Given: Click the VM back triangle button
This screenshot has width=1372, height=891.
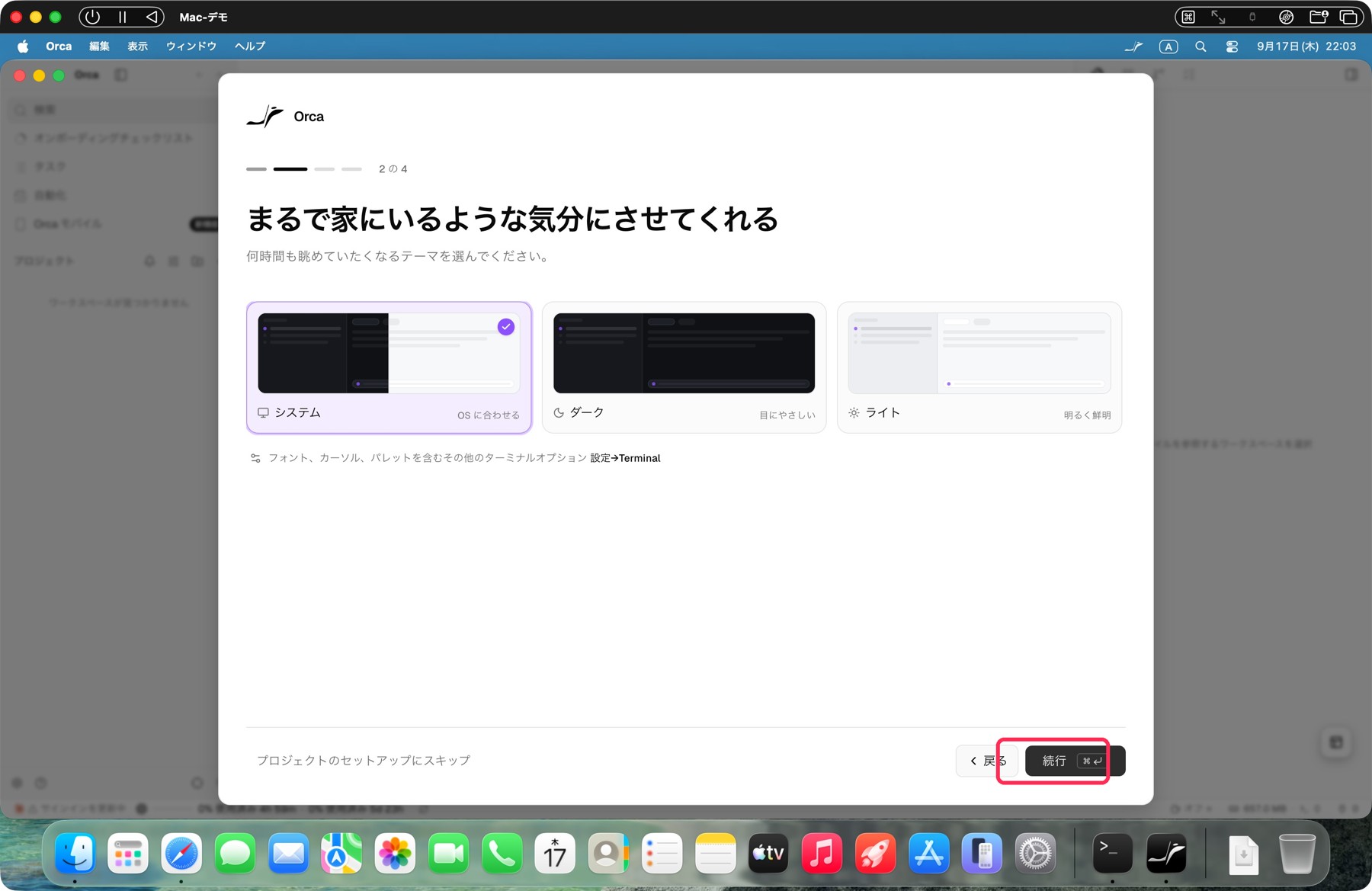Looking at the screenshot, I should tap(152, 17).
